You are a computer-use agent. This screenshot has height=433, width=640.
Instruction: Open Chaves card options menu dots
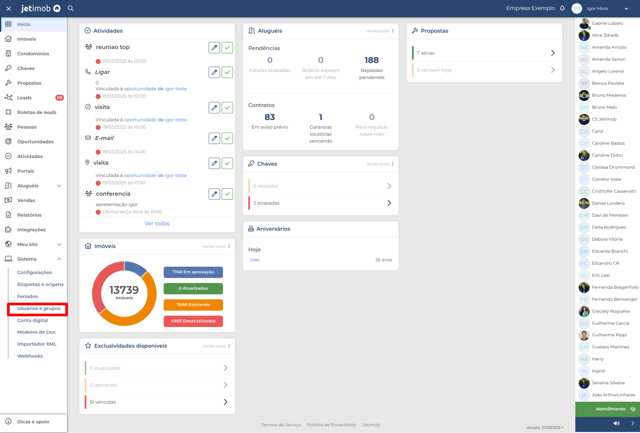coord(393,164)
